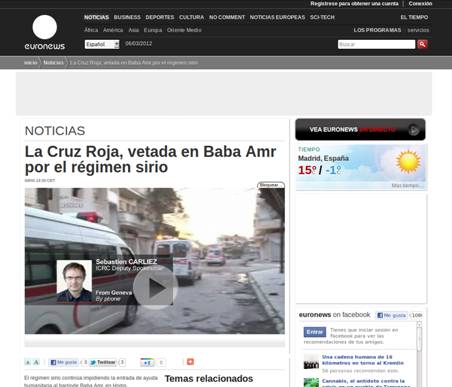Select DEPORTES in the top menu
This screenshot has width=452, height=387.
[160, 17]
